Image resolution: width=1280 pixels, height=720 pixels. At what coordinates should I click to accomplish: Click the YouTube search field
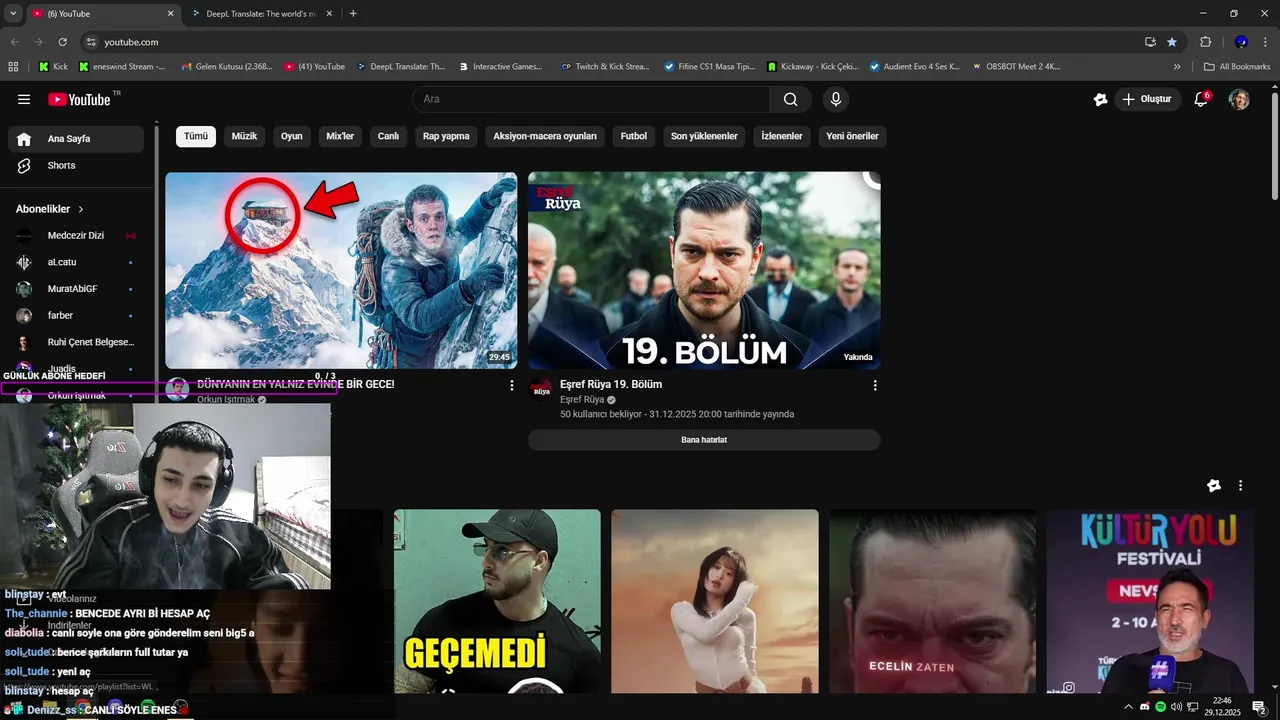(x=591, y=99)
